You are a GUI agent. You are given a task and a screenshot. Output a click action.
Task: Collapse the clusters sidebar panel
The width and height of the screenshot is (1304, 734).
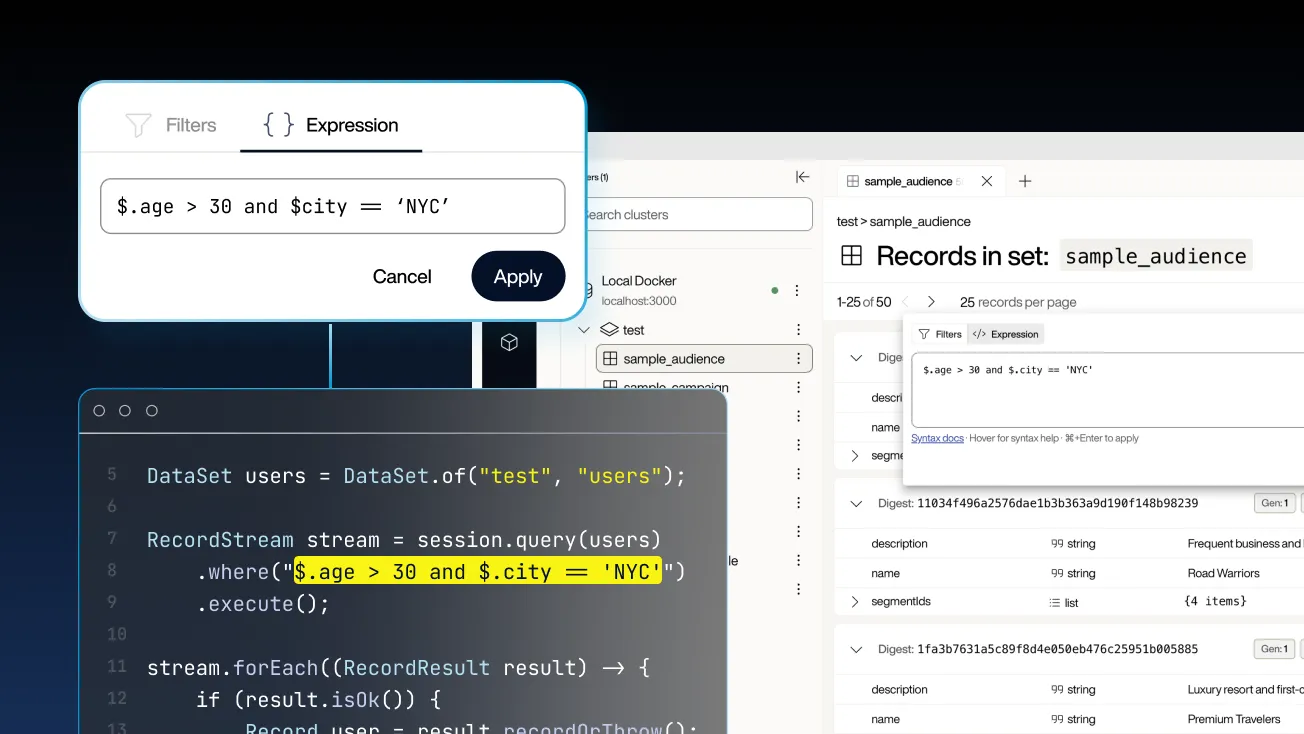pyautogui.click(x=802, y=177)
